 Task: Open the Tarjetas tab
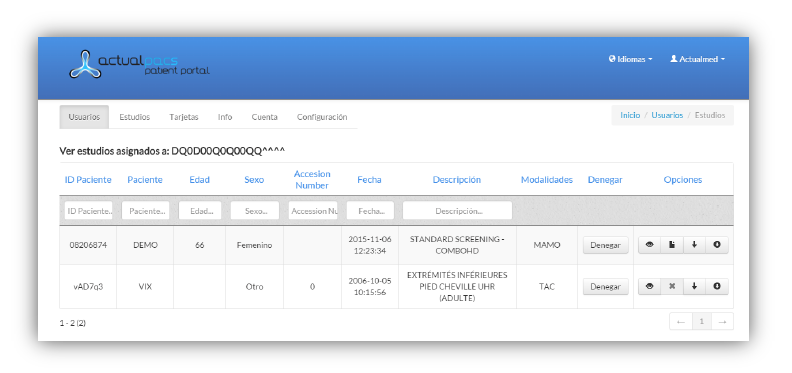click(x=184, y=117)
